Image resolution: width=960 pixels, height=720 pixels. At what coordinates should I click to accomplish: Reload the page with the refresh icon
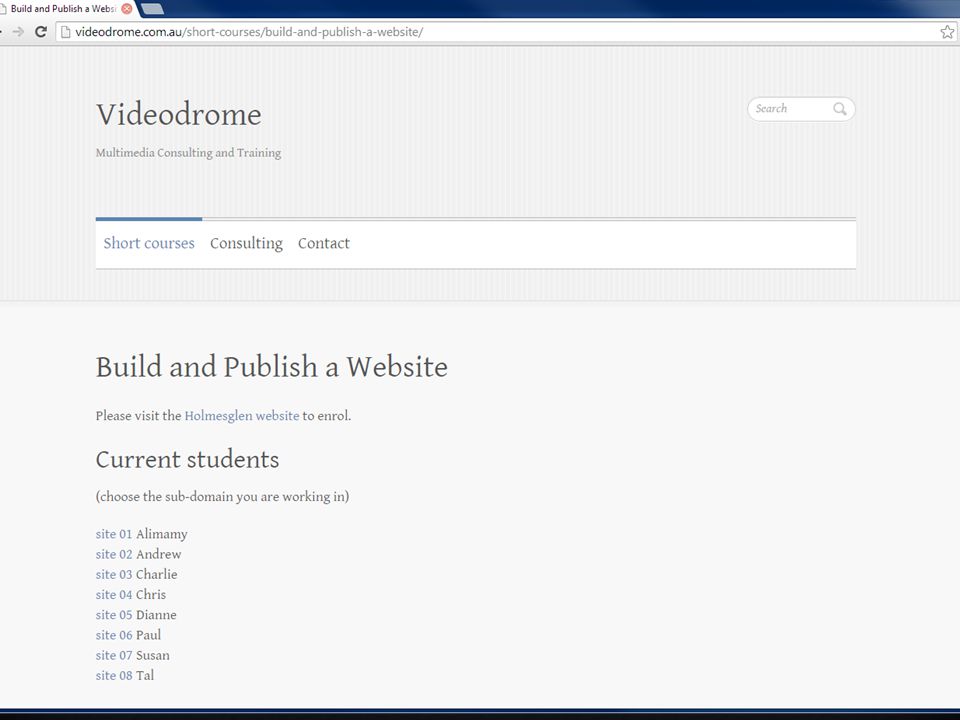40,32
